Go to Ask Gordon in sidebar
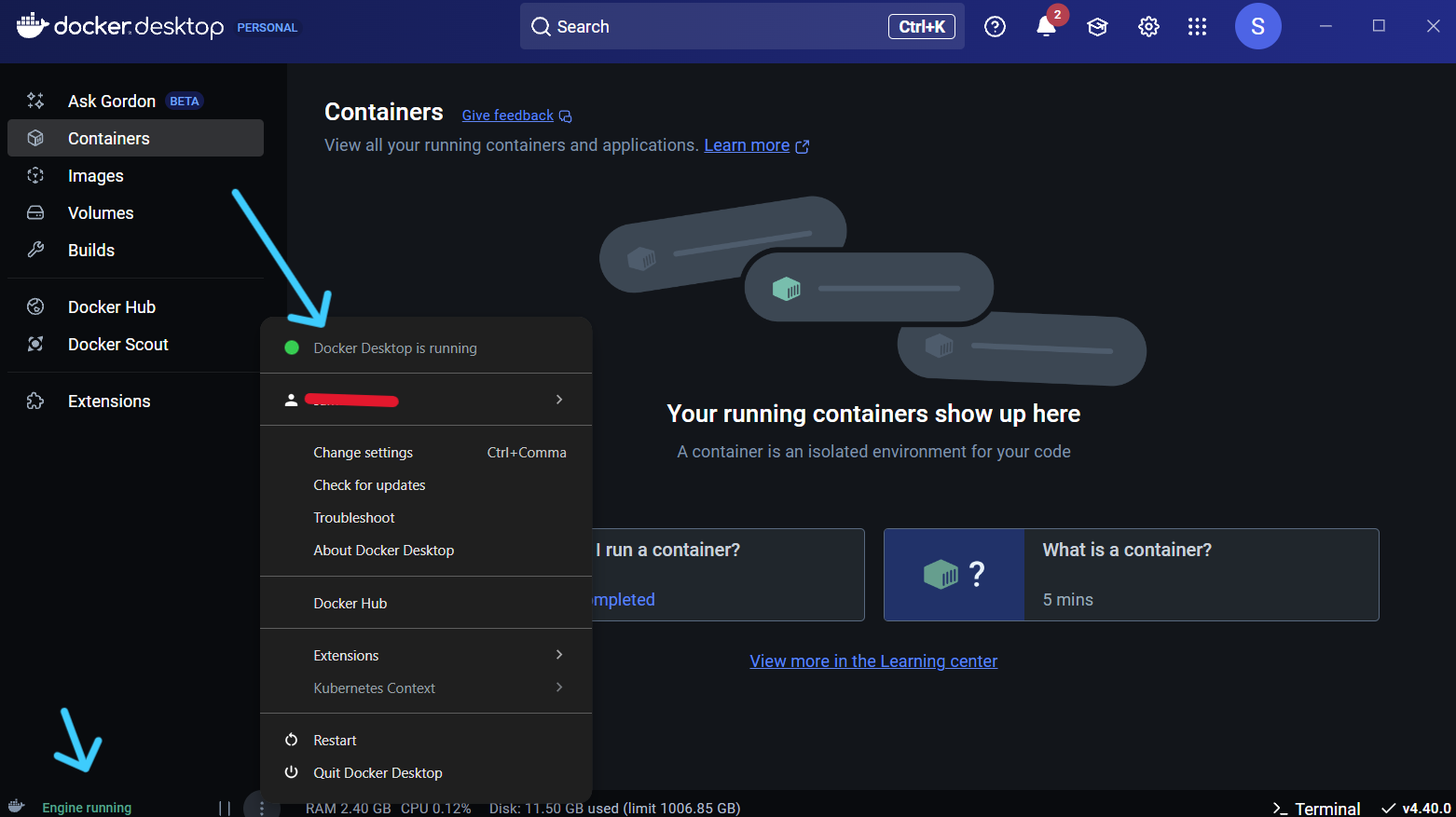This screenshot has width=1456, height=817. pos(135,101)
